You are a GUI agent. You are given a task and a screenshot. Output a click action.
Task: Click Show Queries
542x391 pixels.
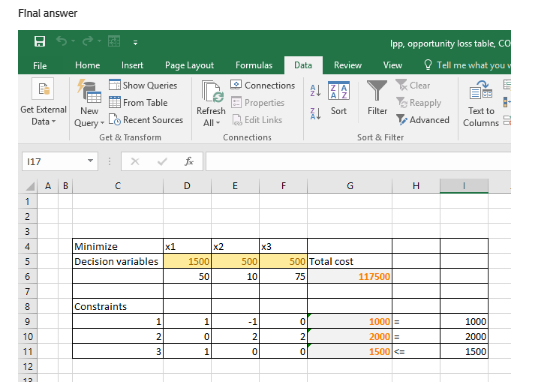143,85
